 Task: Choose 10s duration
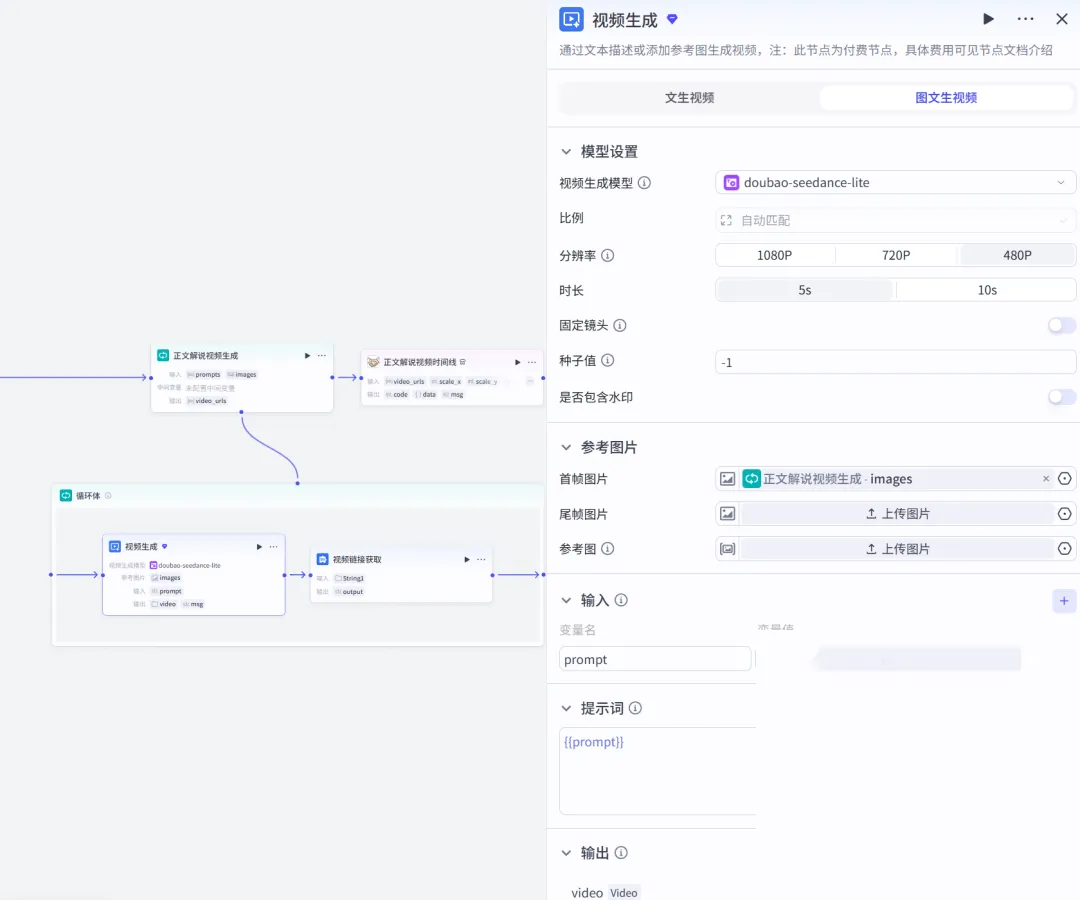point(986,290)
